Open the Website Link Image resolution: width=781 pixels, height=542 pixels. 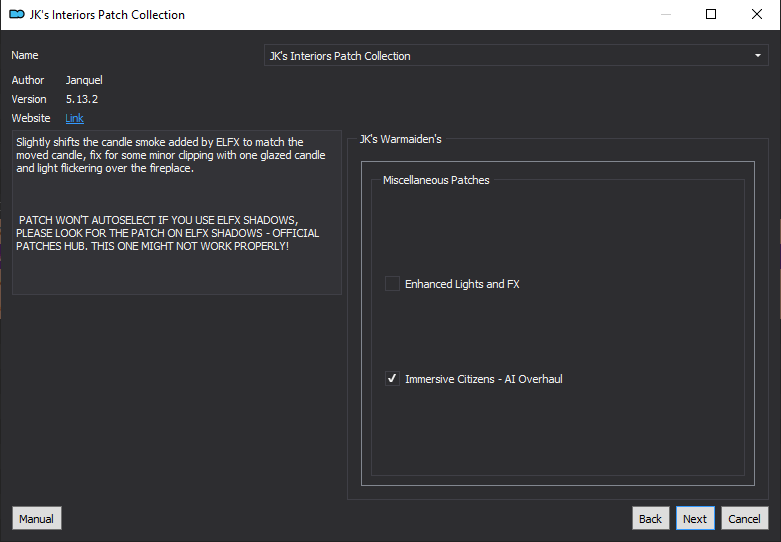point(74,118)
